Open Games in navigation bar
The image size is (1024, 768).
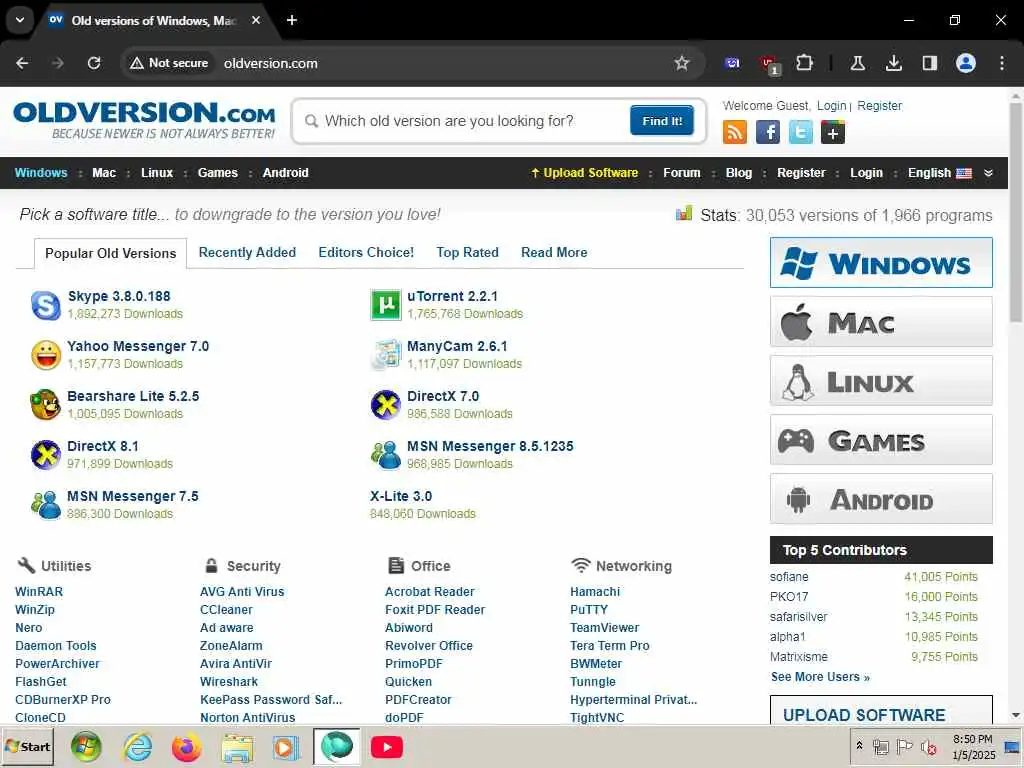[217, 173]
